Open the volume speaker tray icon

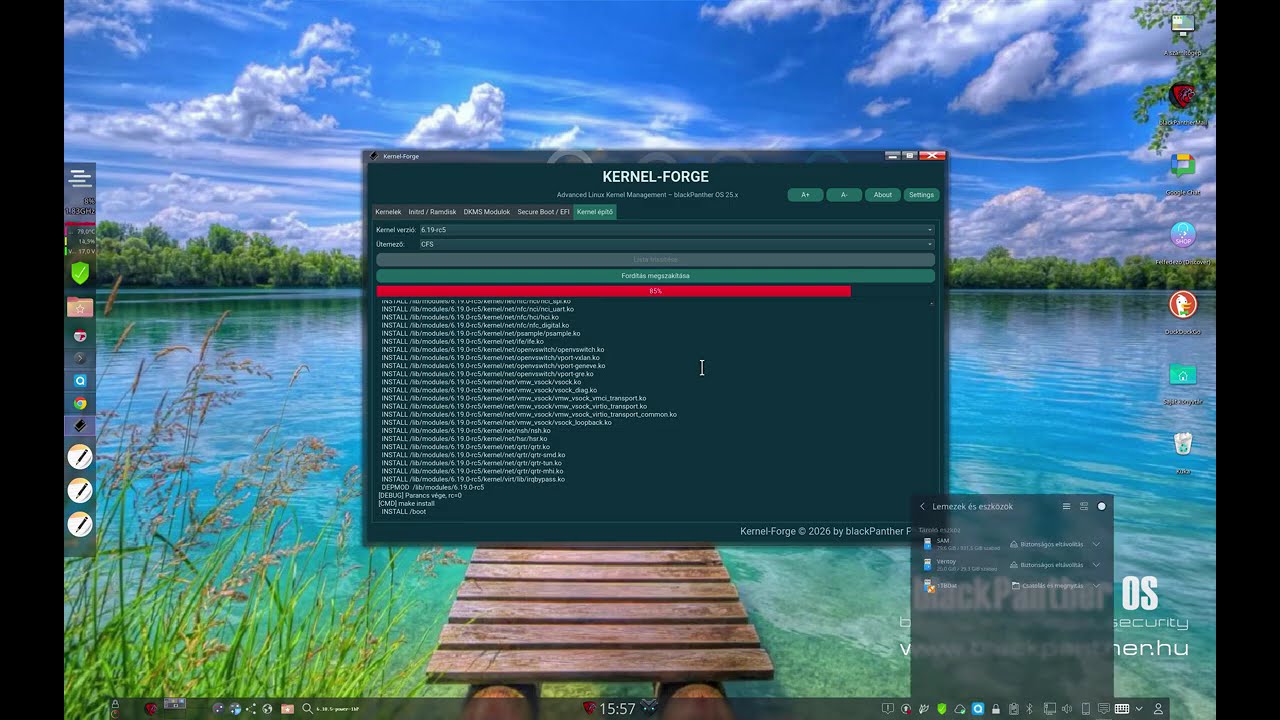pos(1066,709)
